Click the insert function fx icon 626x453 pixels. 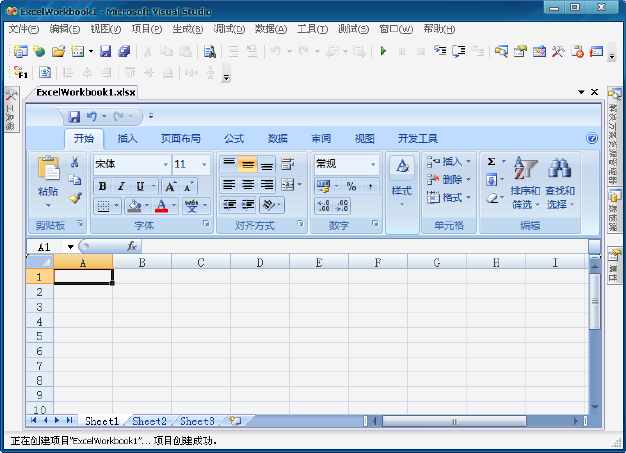132,246
